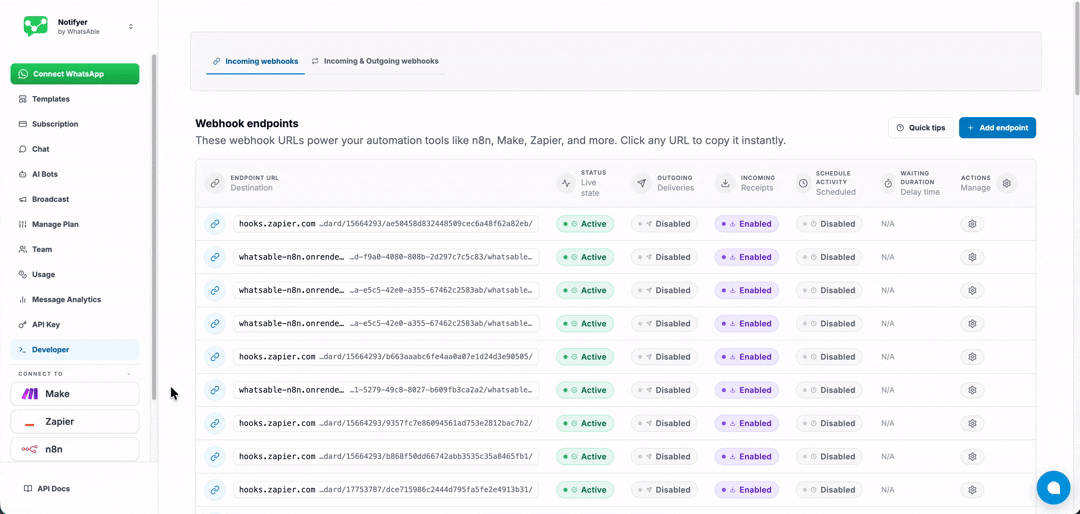Select the Team menu label
The height and width of the screenshot is (514, 1080).
42,249
